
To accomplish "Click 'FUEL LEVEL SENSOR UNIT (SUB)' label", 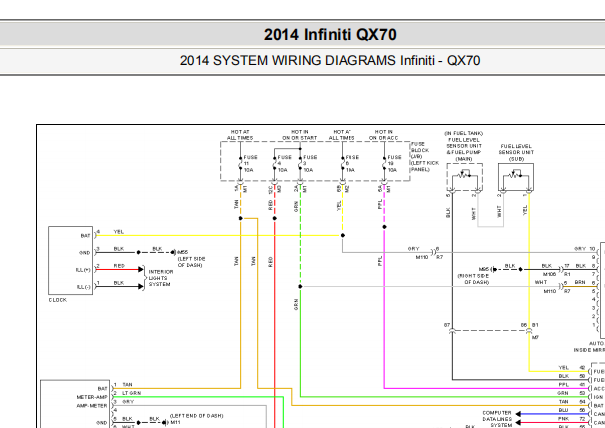I will [516, 152].
